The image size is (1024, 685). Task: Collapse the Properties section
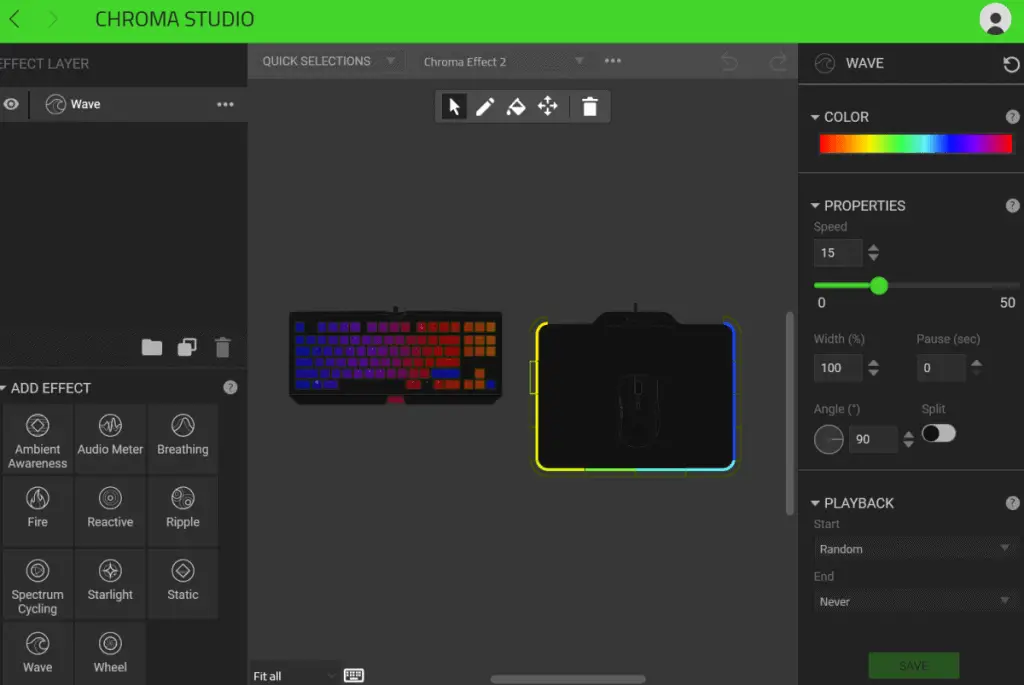(x=815, y=206)
